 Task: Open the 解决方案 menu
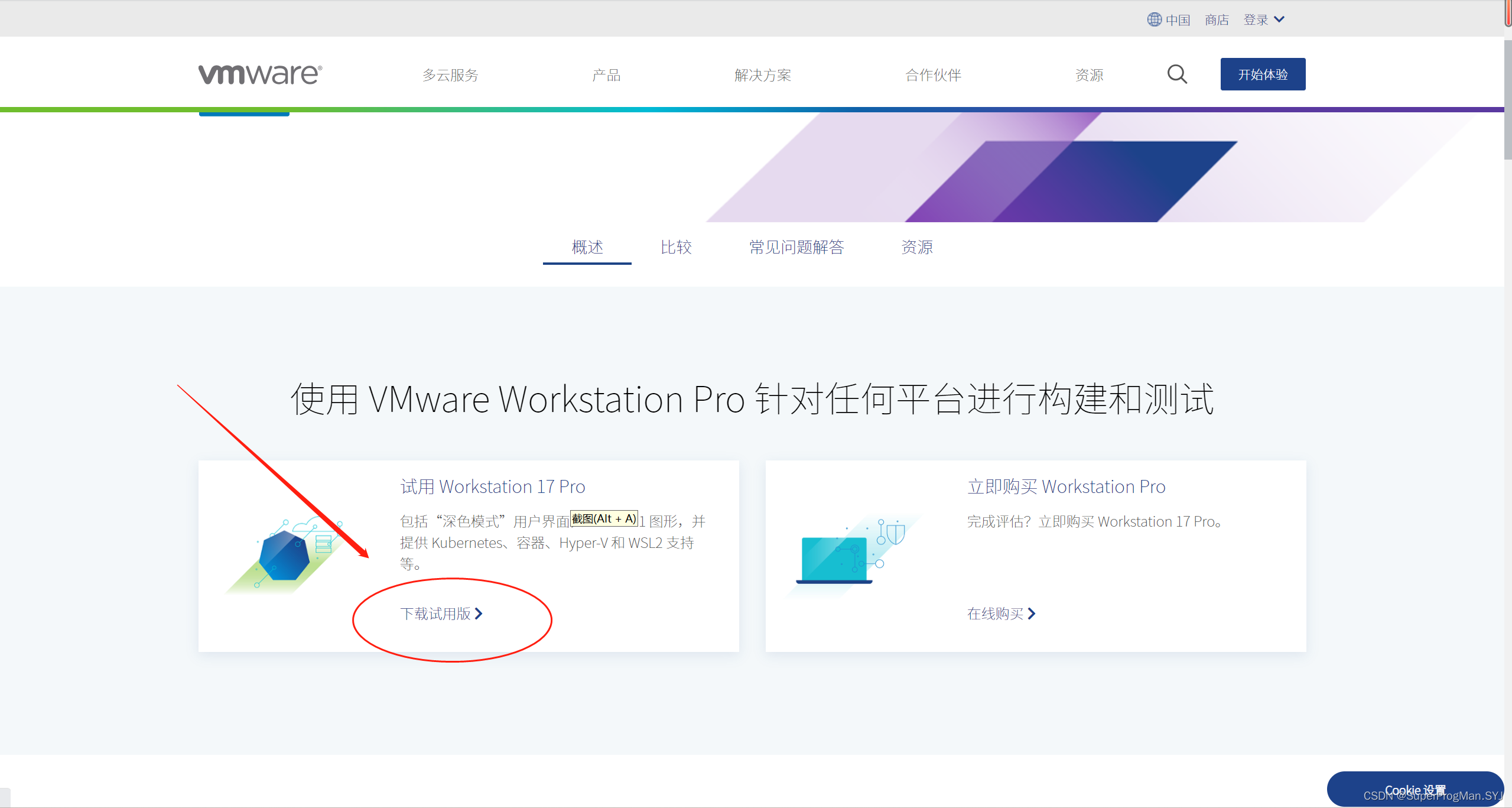(x=763, y=75)
